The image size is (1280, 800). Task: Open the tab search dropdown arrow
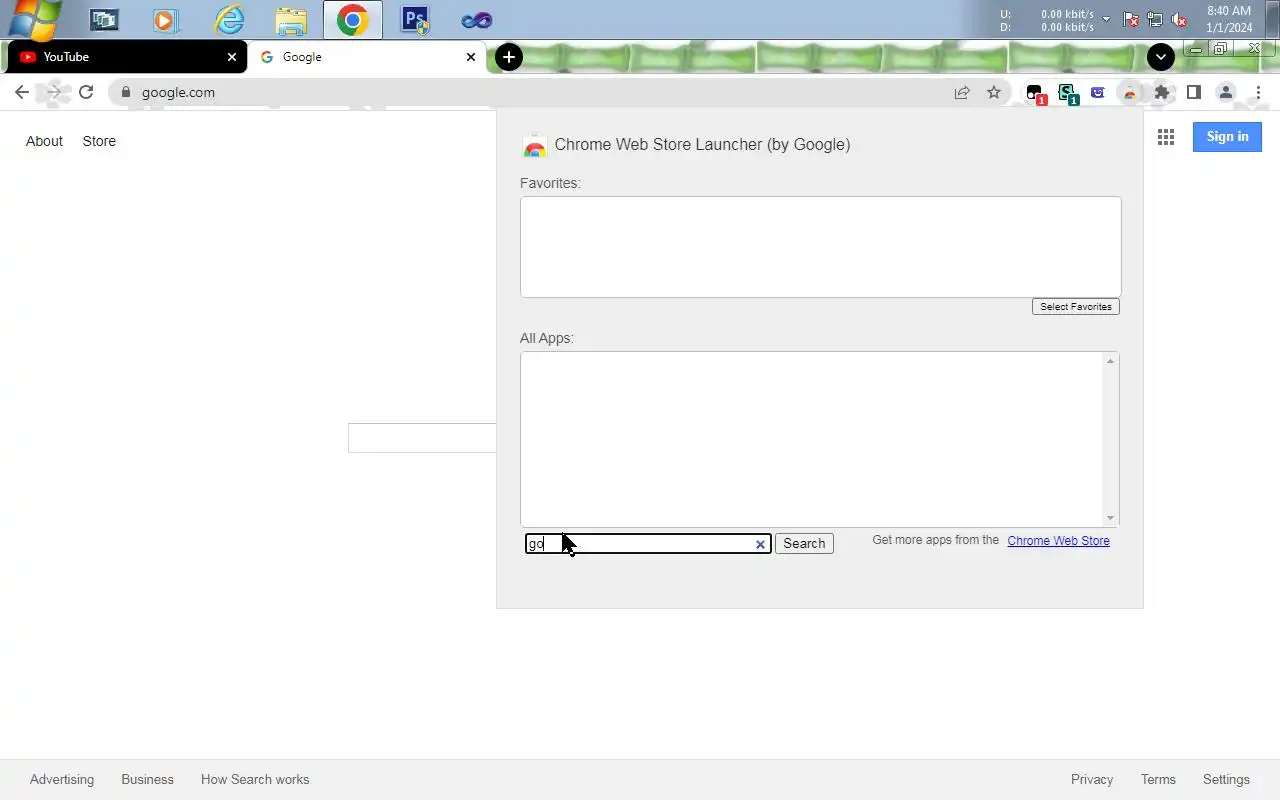(1160, 57)
